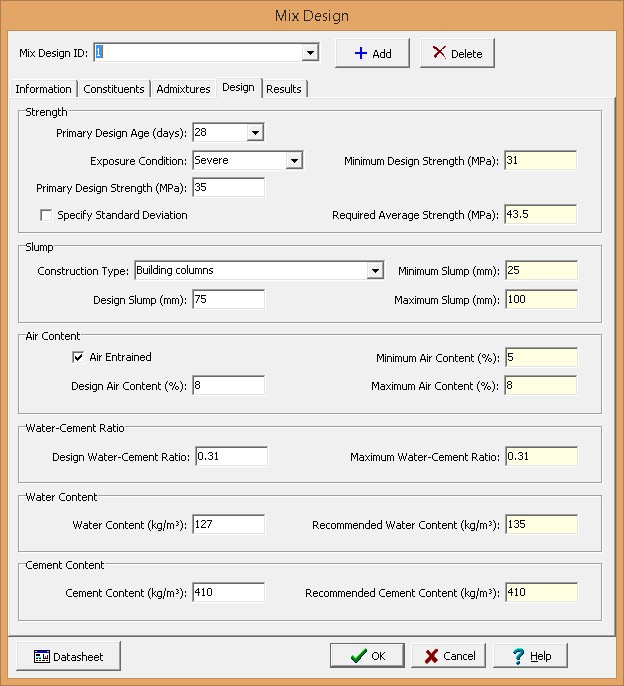Click the Add button with plus icon
Viewport: 624px width, 686px height.
click(372, 53)
